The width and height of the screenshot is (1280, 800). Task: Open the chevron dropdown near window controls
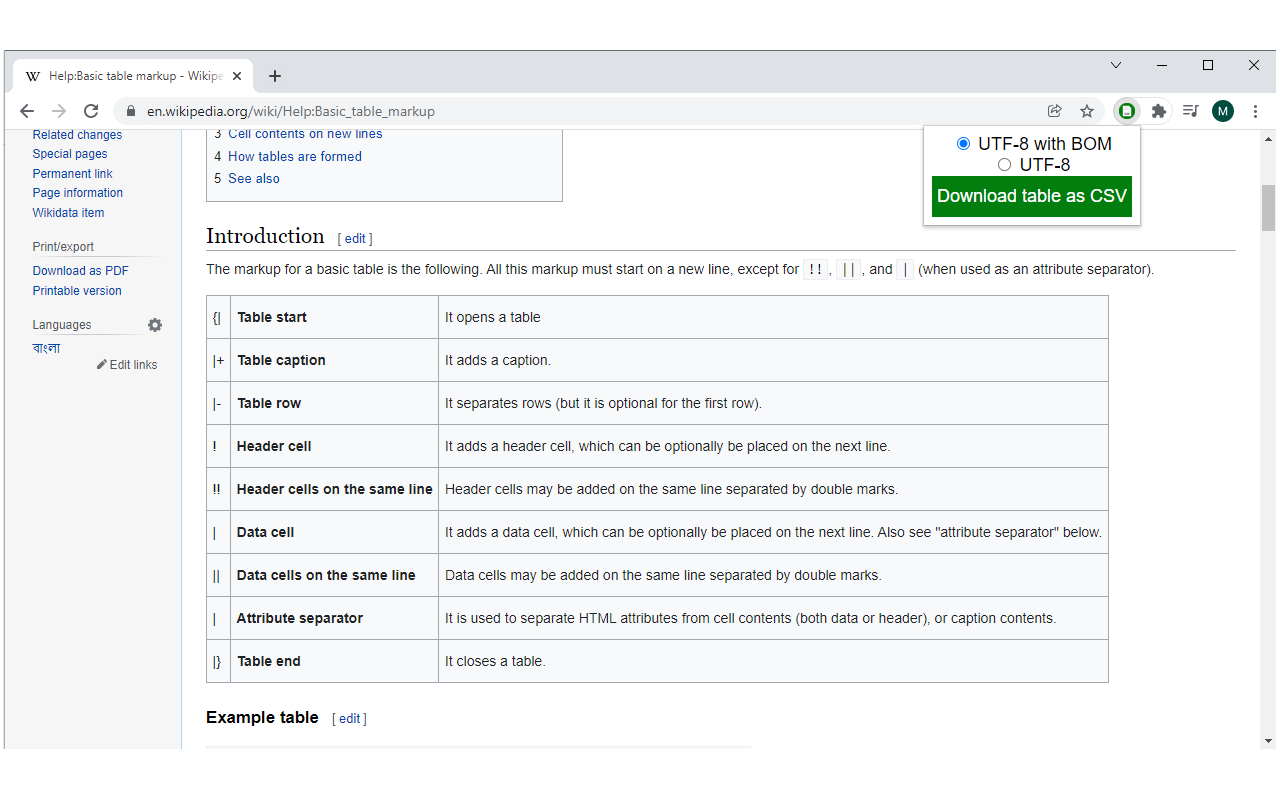1115,64
